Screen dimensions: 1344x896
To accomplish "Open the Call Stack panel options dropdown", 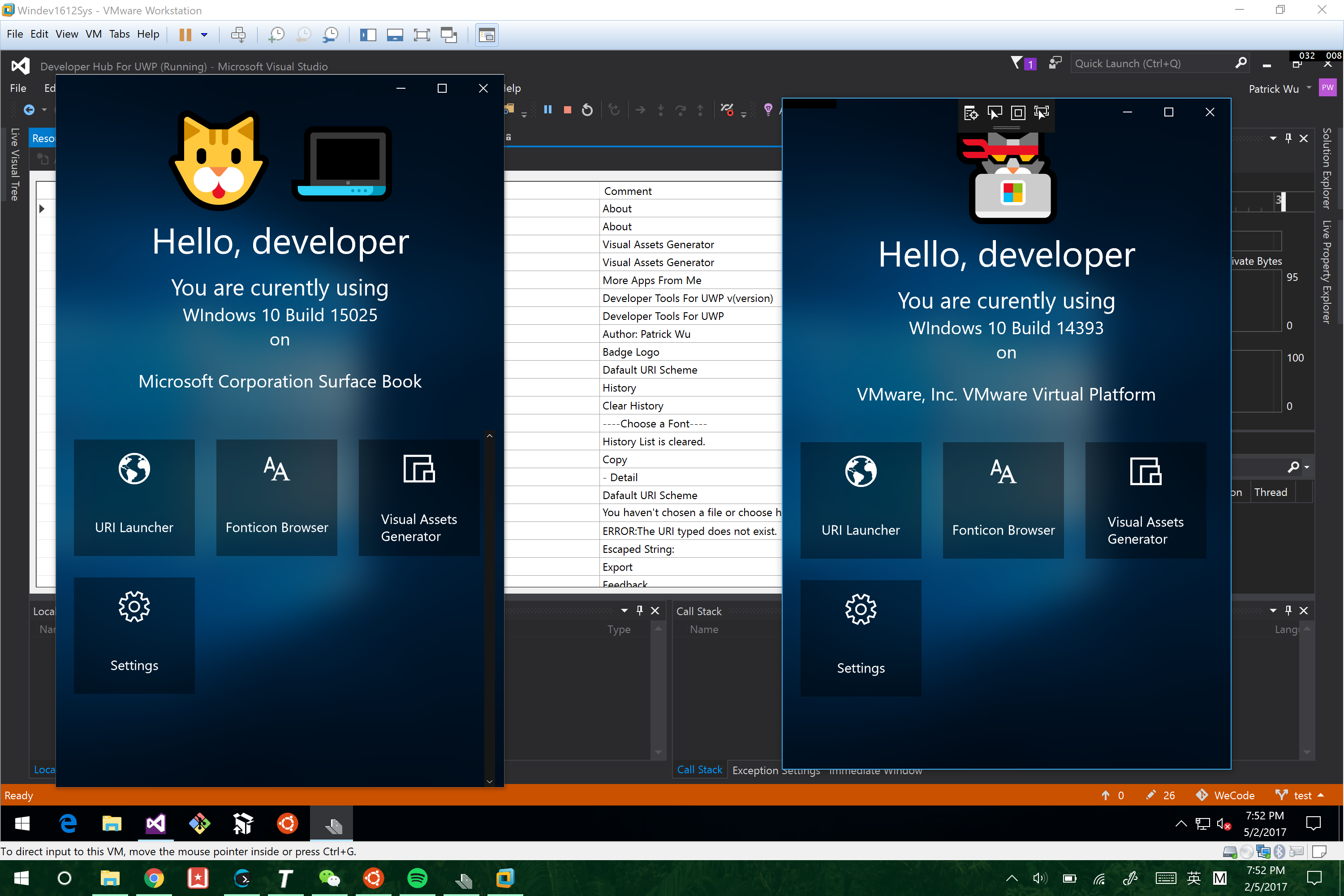I will click(1273, 611).
